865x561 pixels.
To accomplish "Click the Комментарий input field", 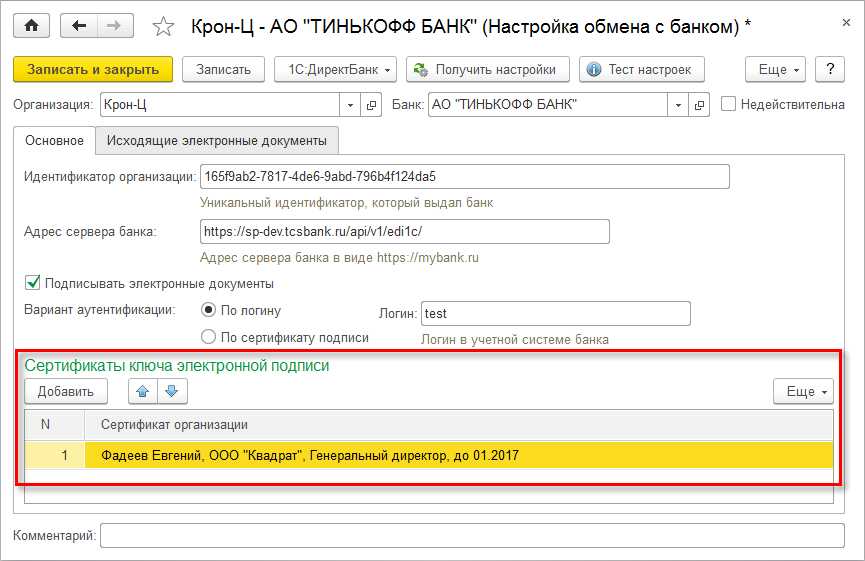I will click(x=473, y=537).
